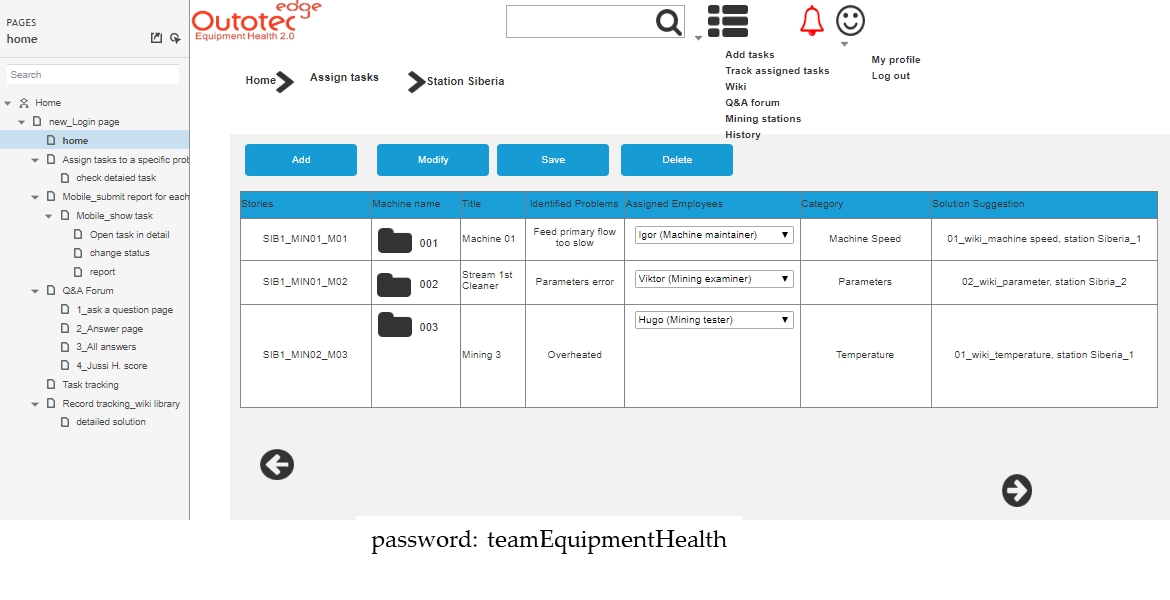The width and height of the screenshot is (1170, 600).
Task: Open folder icon for 002
Action: coord(394,284)
